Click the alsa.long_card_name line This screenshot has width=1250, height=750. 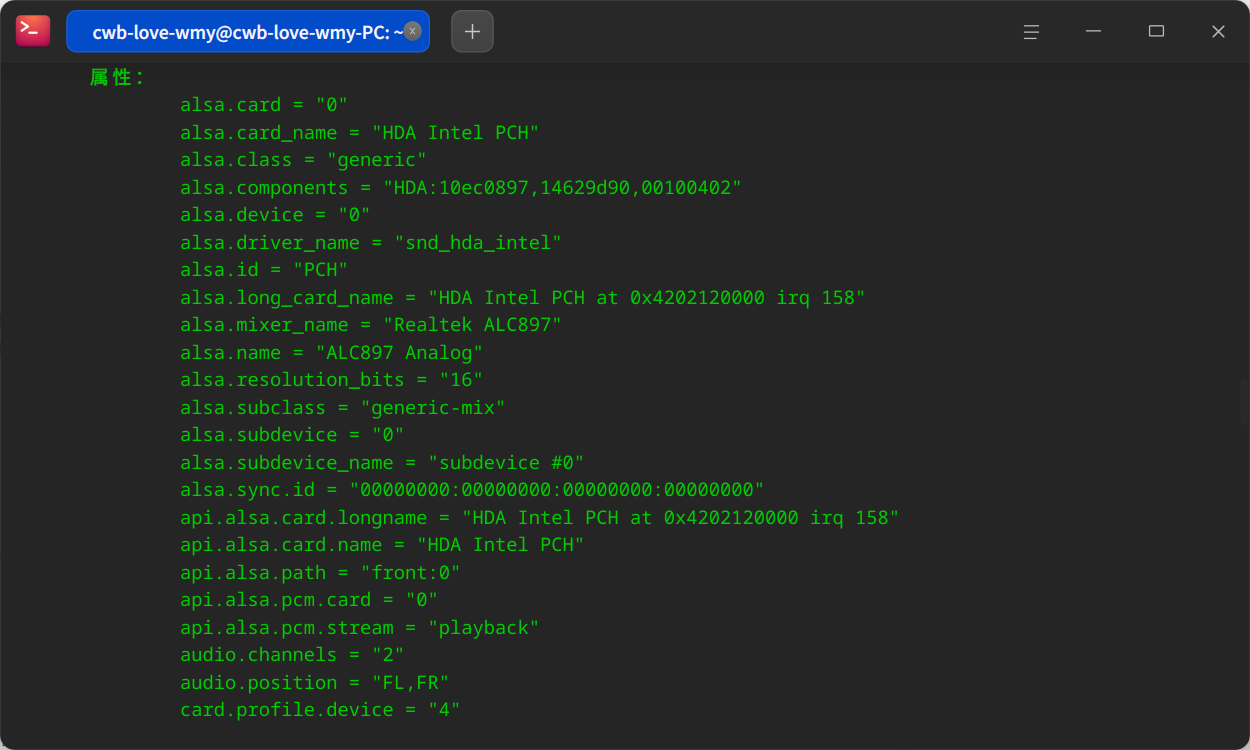[523, 297]
